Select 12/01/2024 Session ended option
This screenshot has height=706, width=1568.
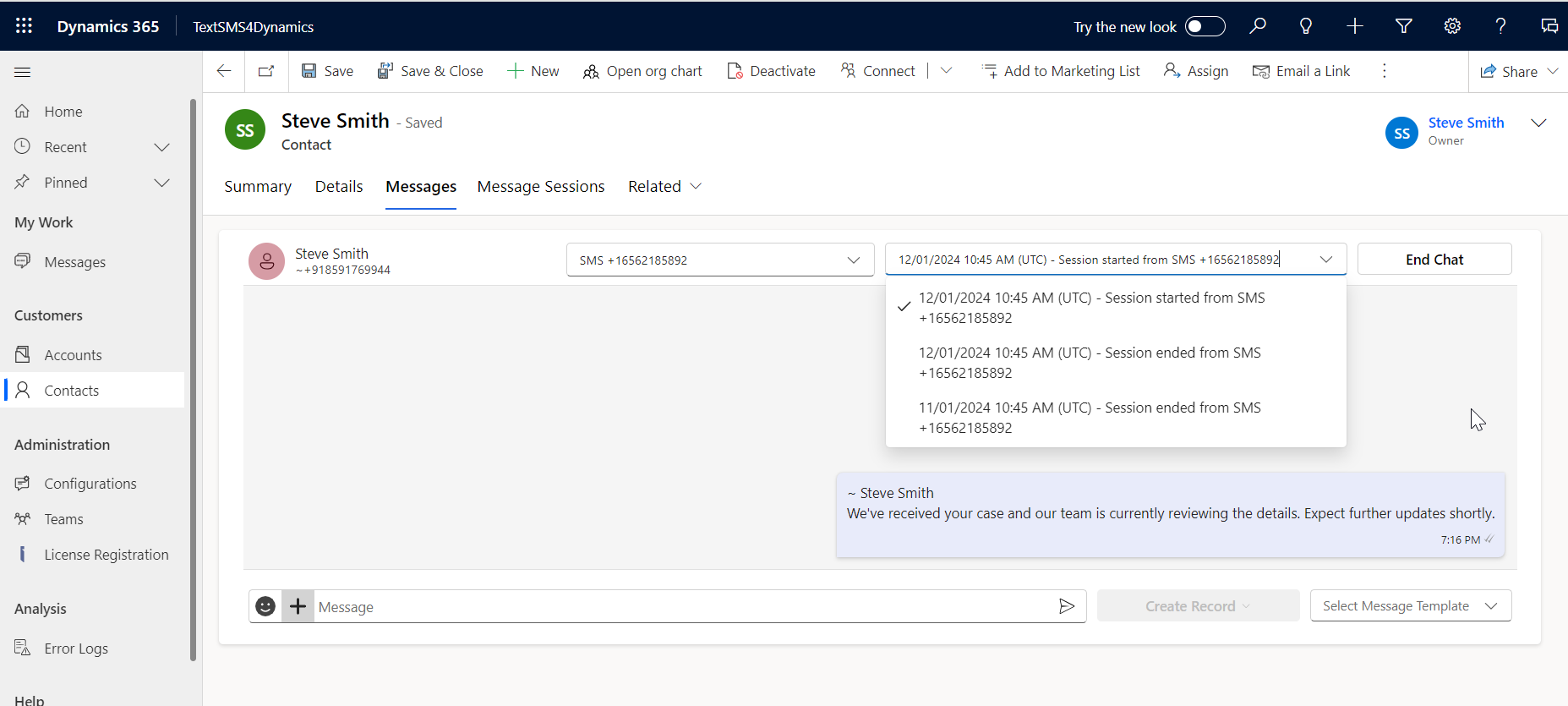[1116, 363]
